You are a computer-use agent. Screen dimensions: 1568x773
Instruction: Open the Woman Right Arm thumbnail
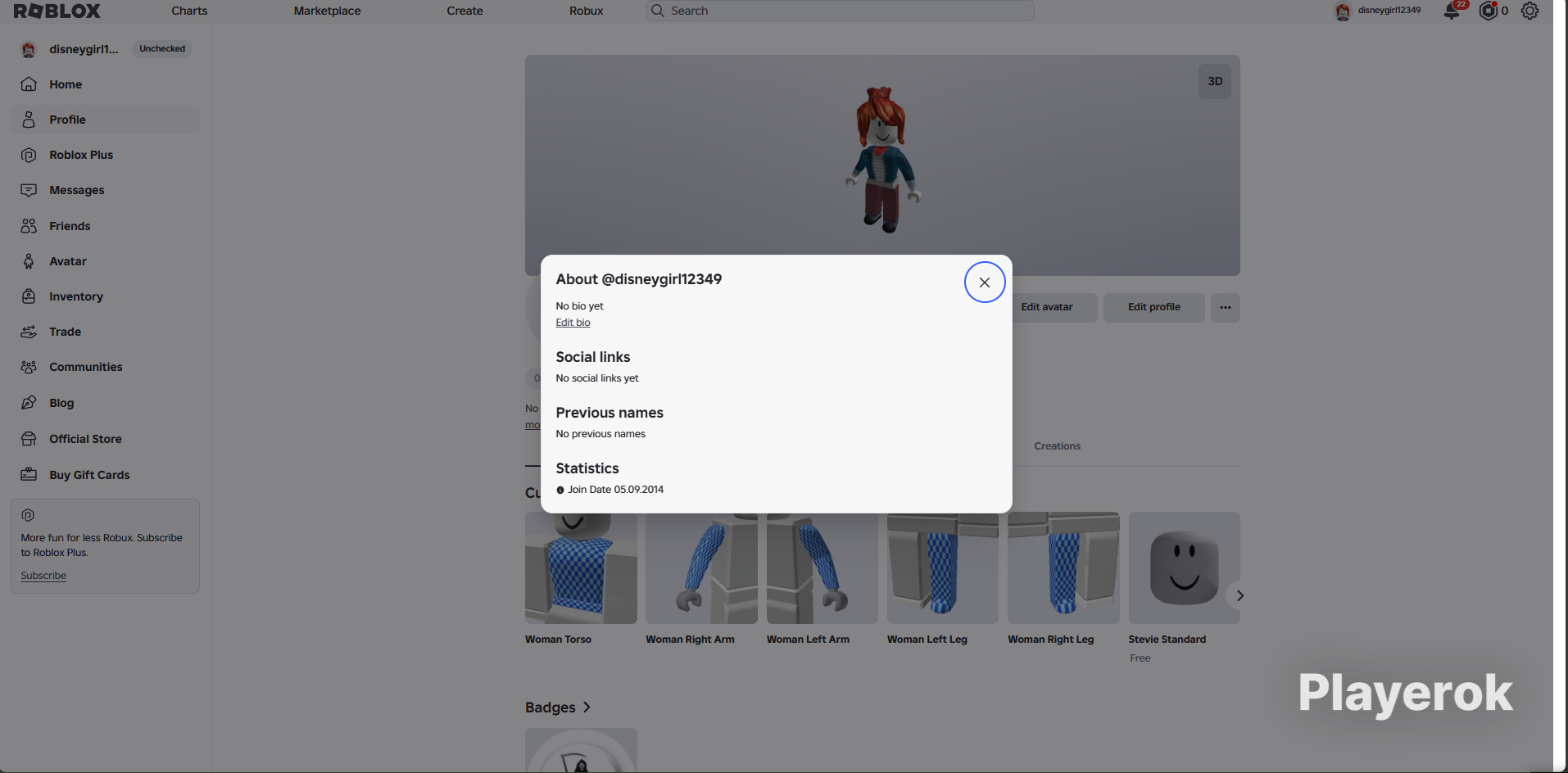pos(701,568)
